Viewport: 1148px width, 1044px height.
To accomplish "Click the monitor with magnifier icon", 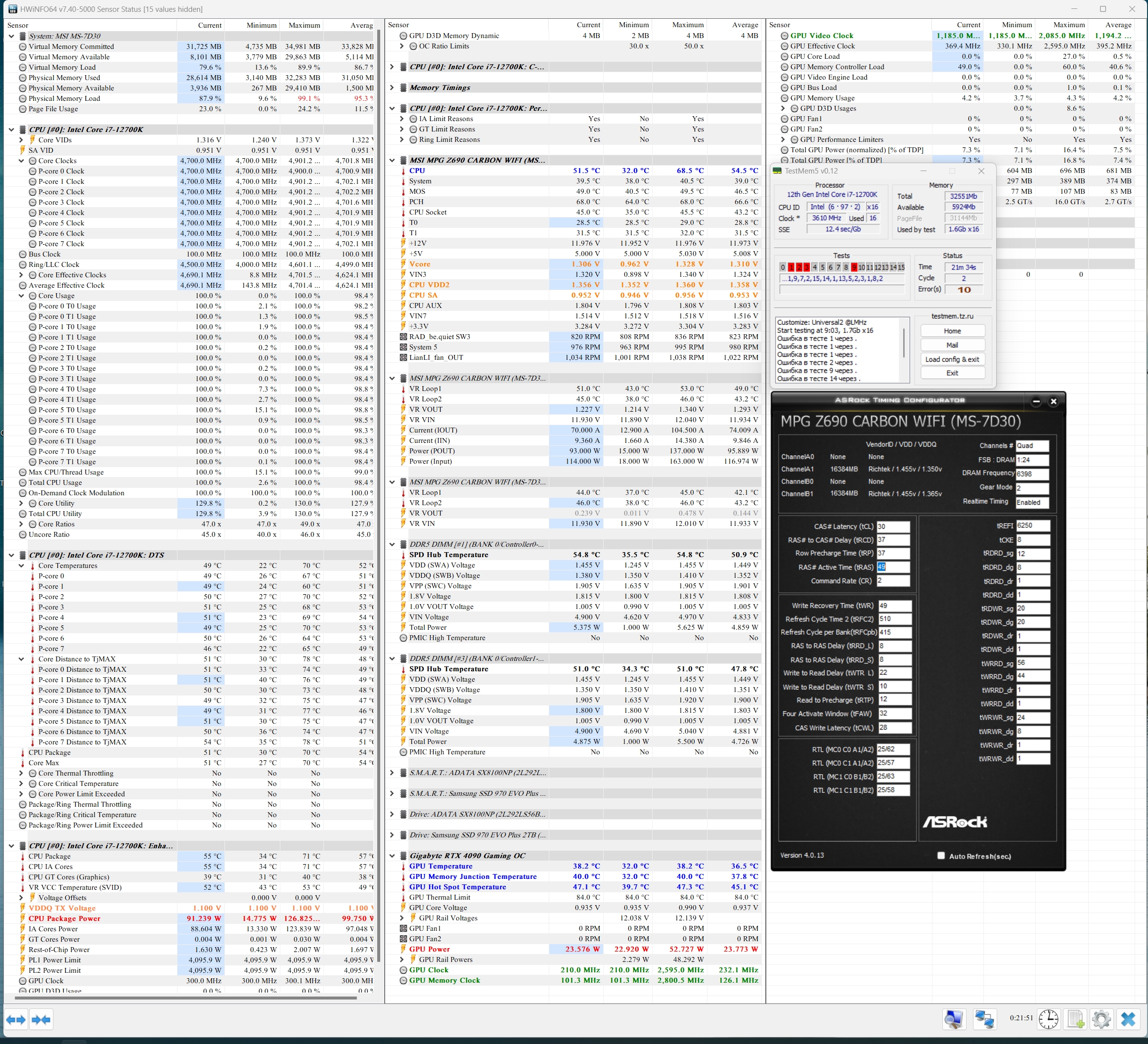I will [954, 1019].
